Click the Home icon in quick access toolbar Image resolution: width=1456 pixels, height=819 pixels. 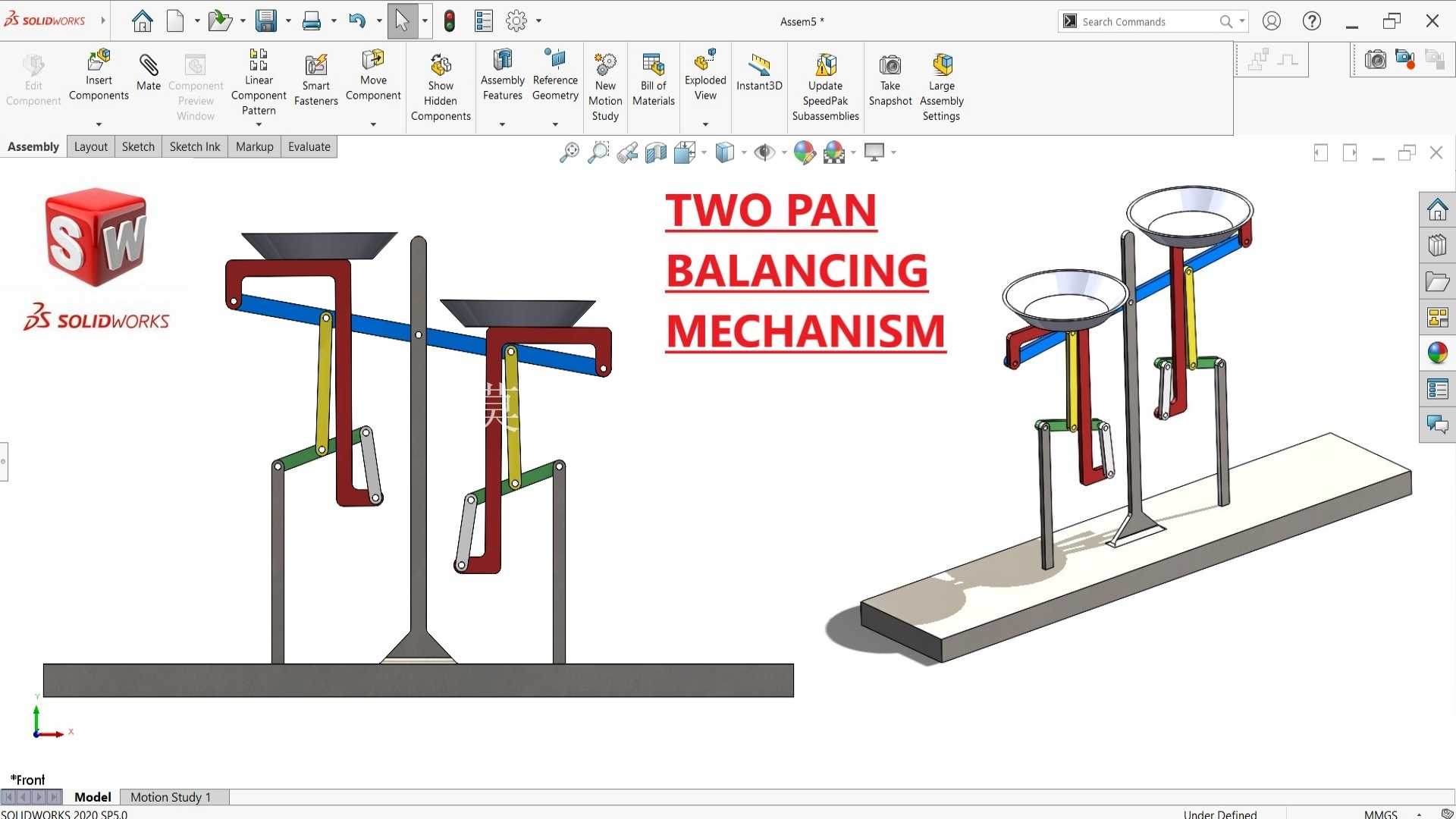[142, 20]
